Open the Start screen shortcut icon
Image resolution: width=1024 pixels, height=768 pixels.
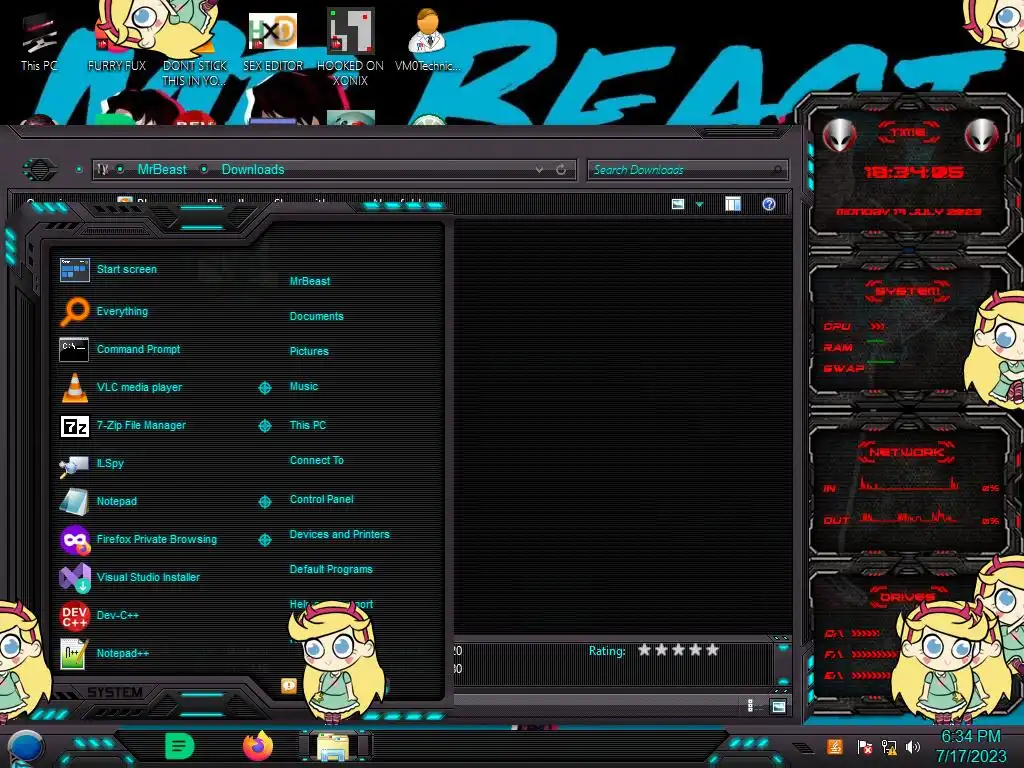(x=74, y=270)
